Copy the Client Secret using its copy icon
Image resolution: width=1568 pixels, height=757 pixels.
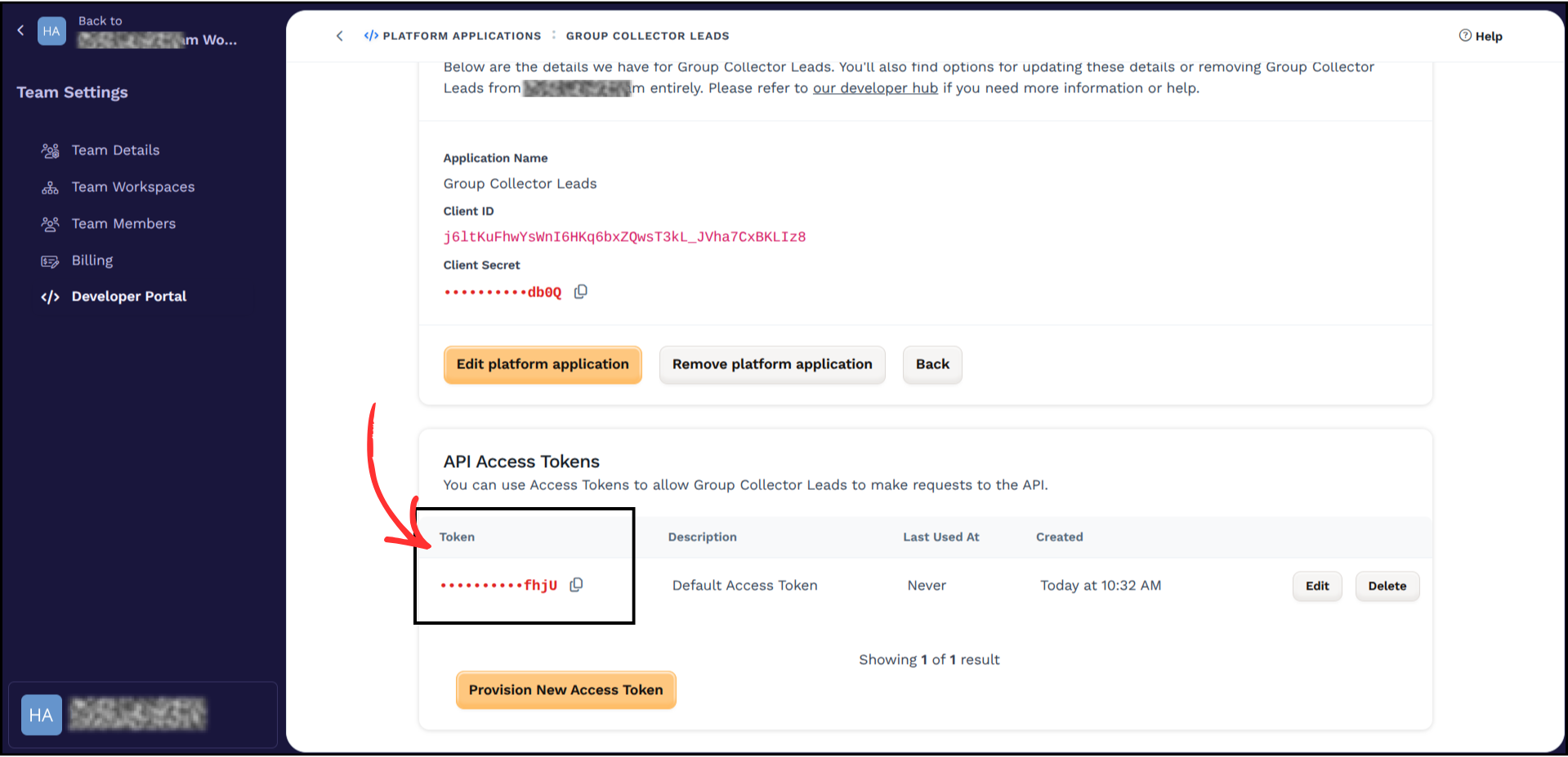coord(581,292)
